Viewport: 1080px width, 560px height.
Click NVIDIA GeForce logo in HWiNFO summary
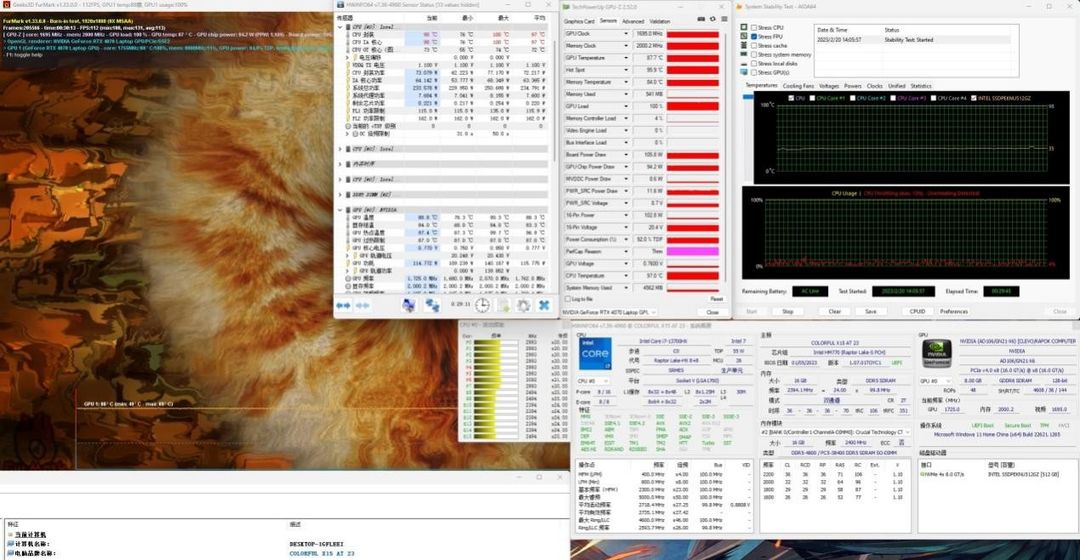click(937, 353)
